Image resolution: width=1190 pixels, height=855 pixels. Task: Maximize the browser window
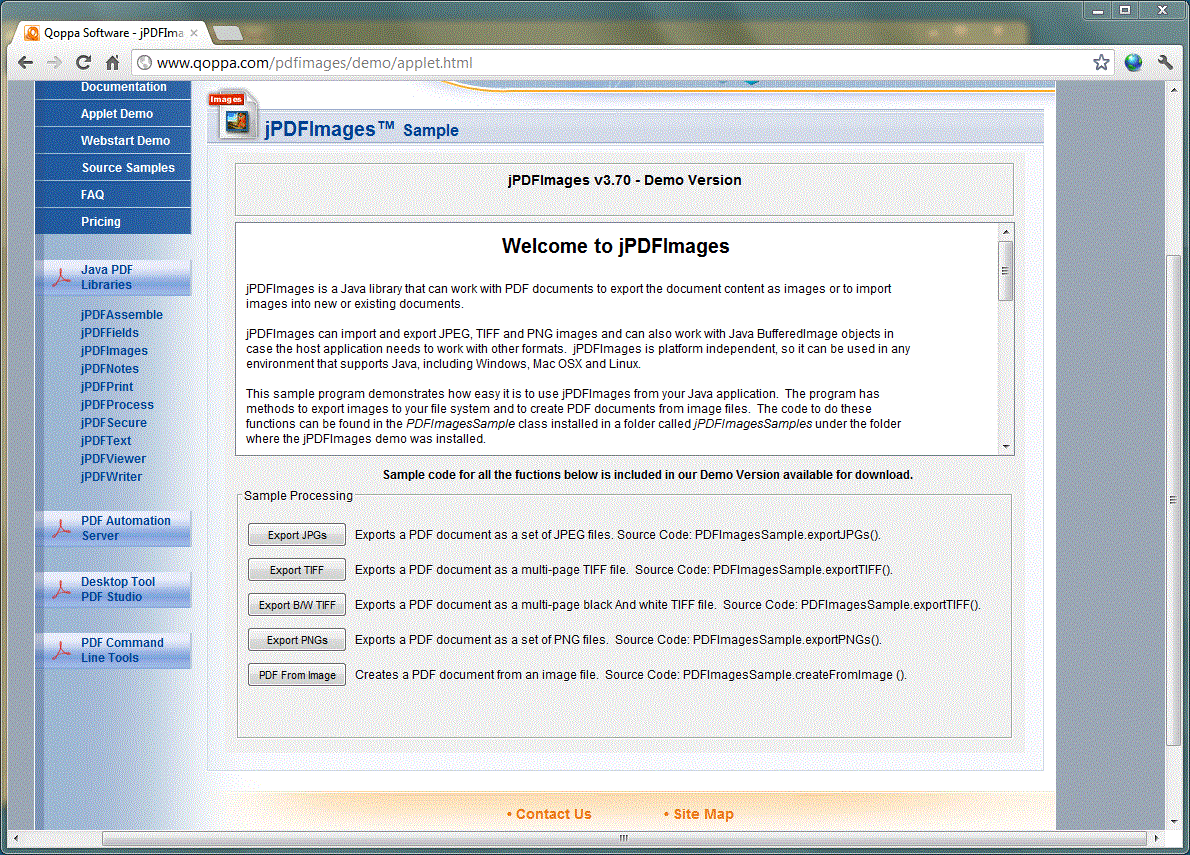(1125, 10)
